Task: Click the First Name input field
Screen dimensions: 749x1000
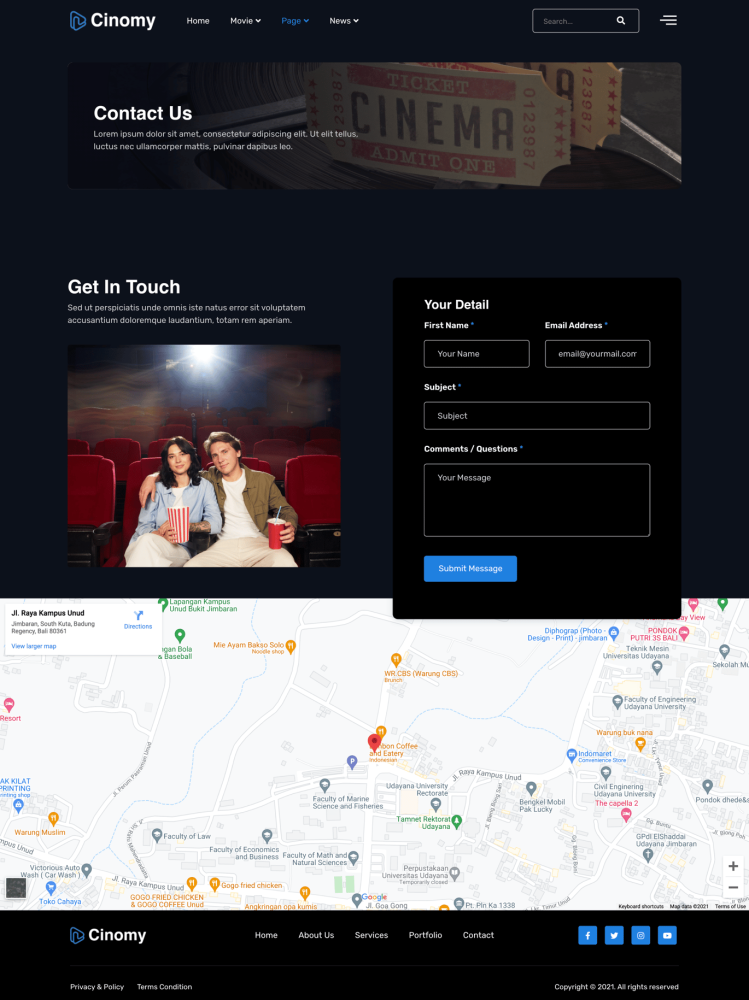Action: pos(476,353)
